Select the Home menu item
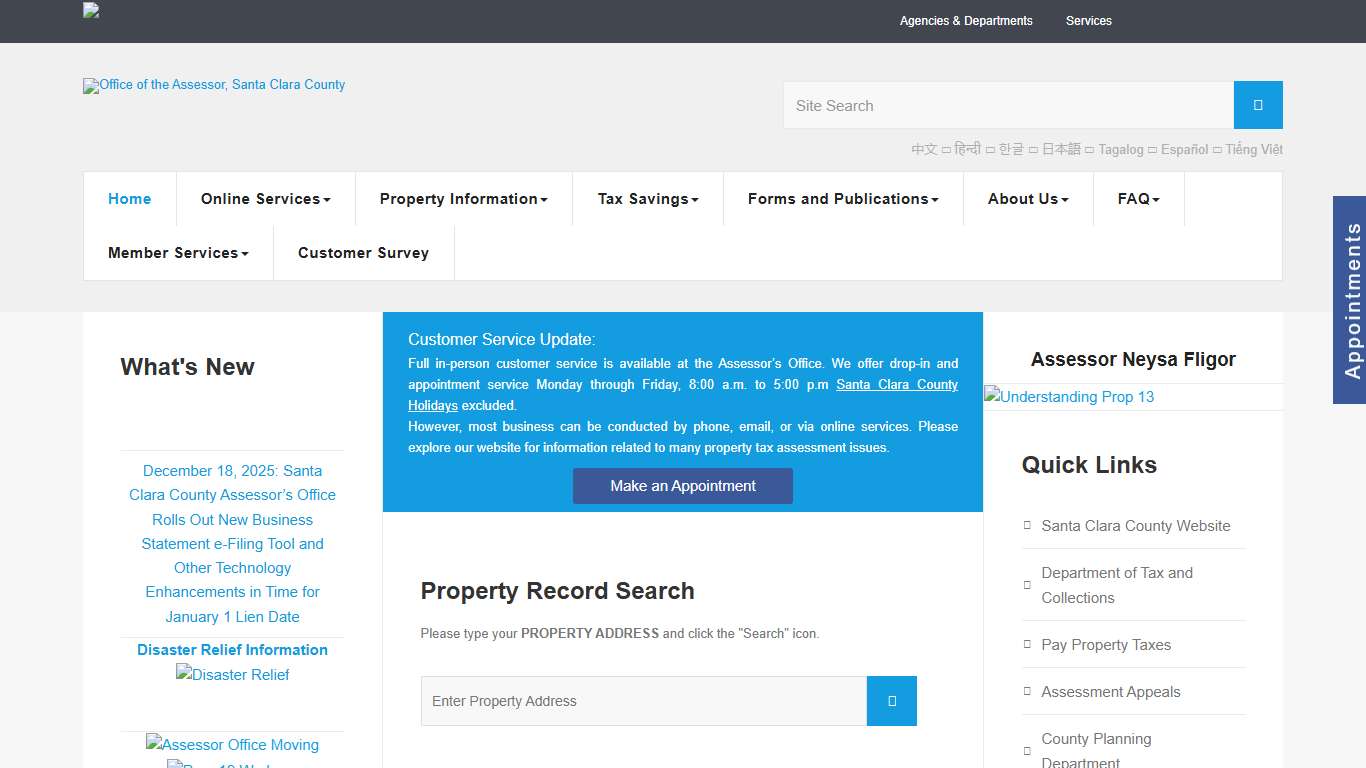 pos(129,199)
